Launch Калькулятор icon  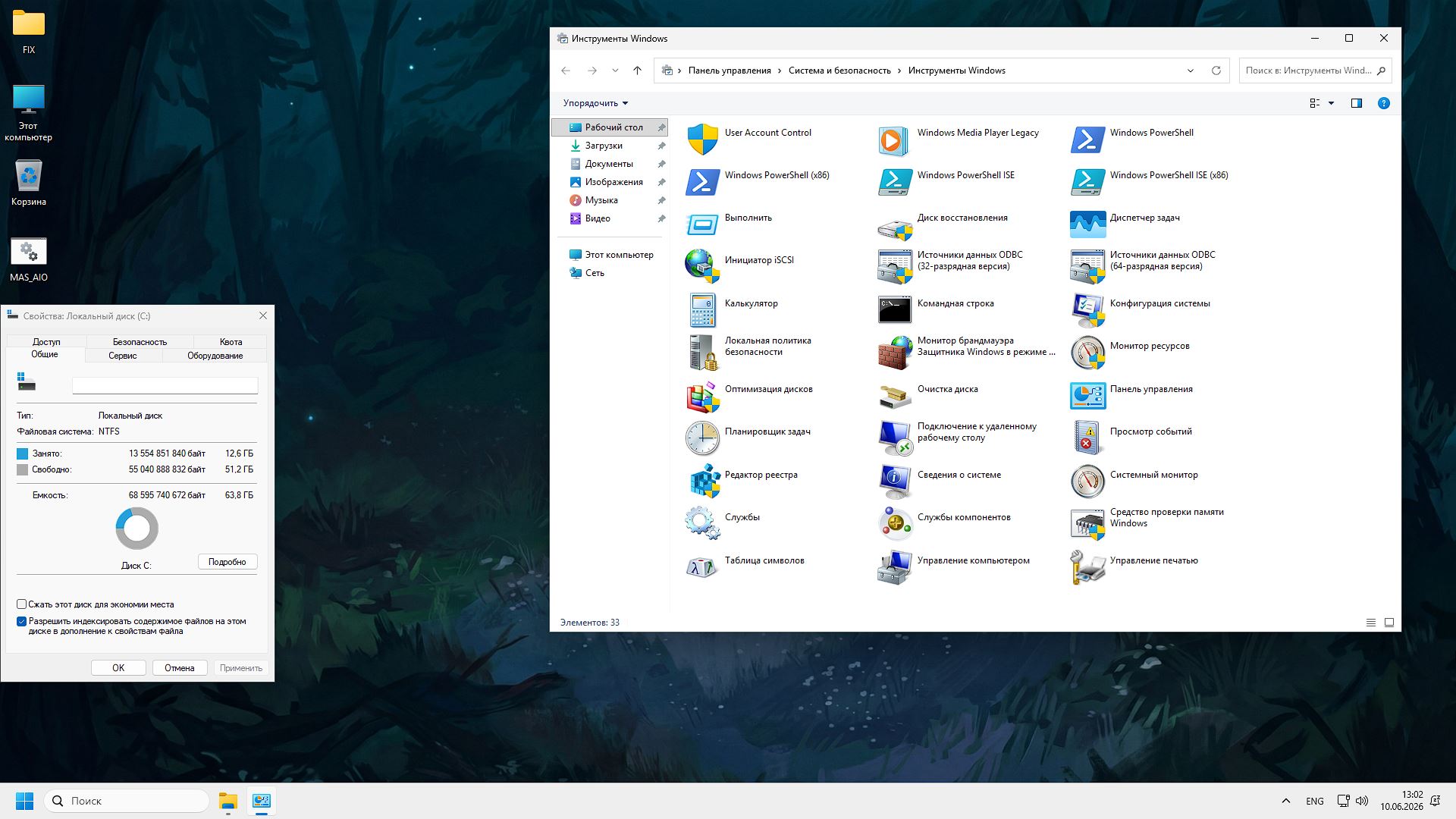point(702,310)
